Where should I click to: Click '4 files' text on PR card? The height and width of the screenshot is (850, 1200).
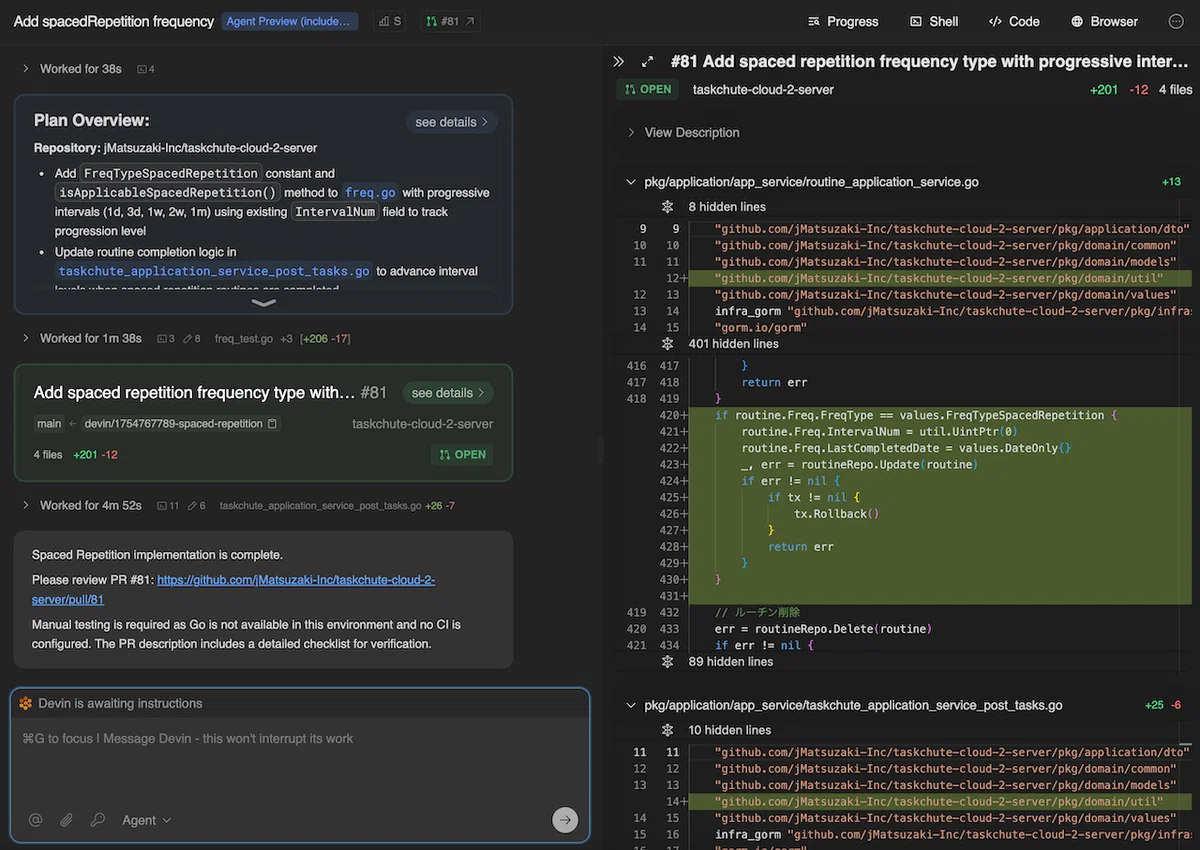coord(48,455)
